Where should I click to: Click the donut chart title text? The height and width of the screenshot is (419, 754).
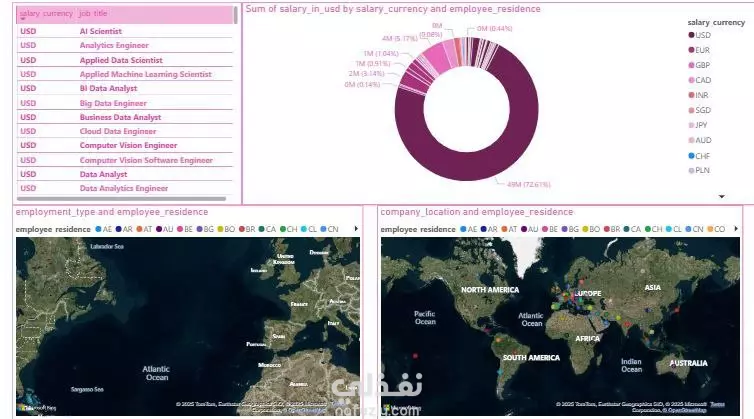(393, 9)
